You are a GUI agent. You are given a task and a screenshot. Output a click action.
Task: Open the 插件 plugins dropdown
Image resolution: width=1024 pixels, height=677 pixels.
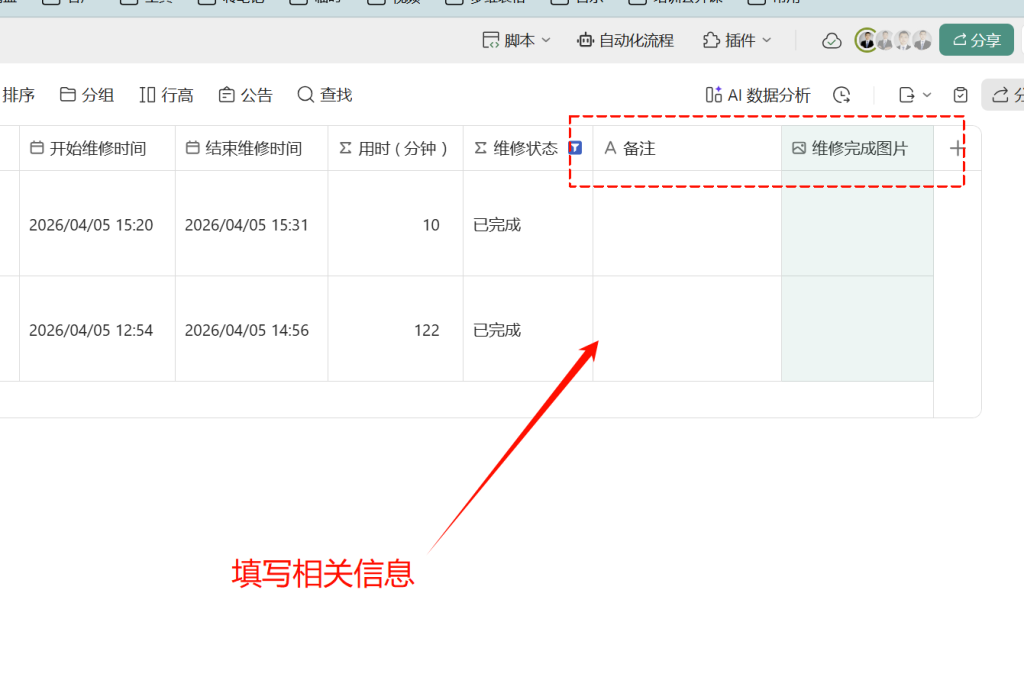click(x=737, y=40)
